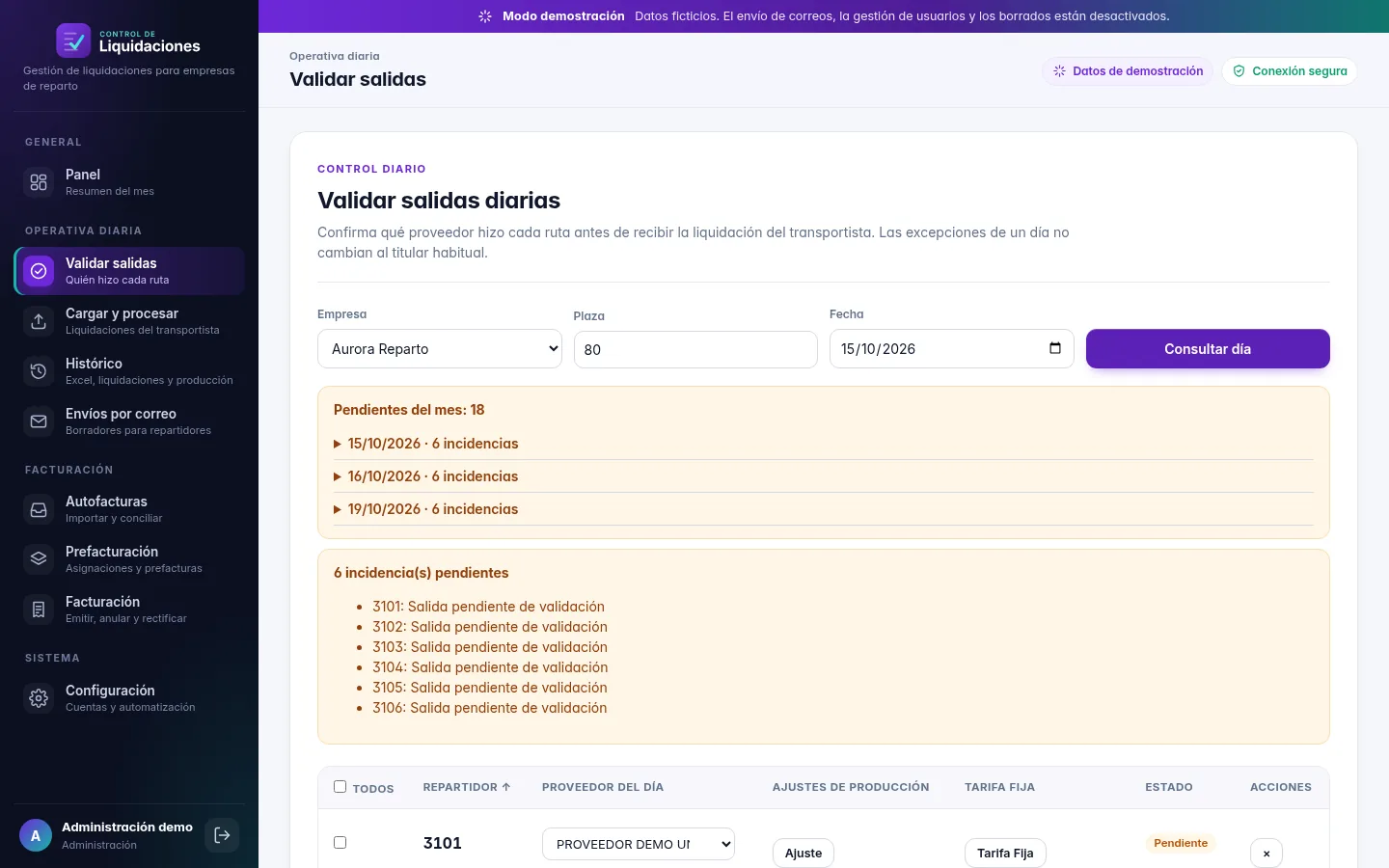
Task: Open Facturación menu item
Action: [129, 610]
